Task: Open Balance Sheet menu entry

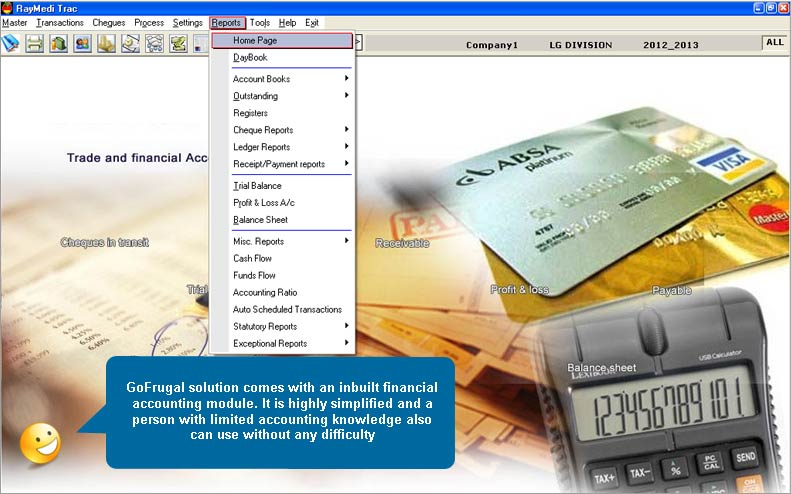Action: coord(282,220)
